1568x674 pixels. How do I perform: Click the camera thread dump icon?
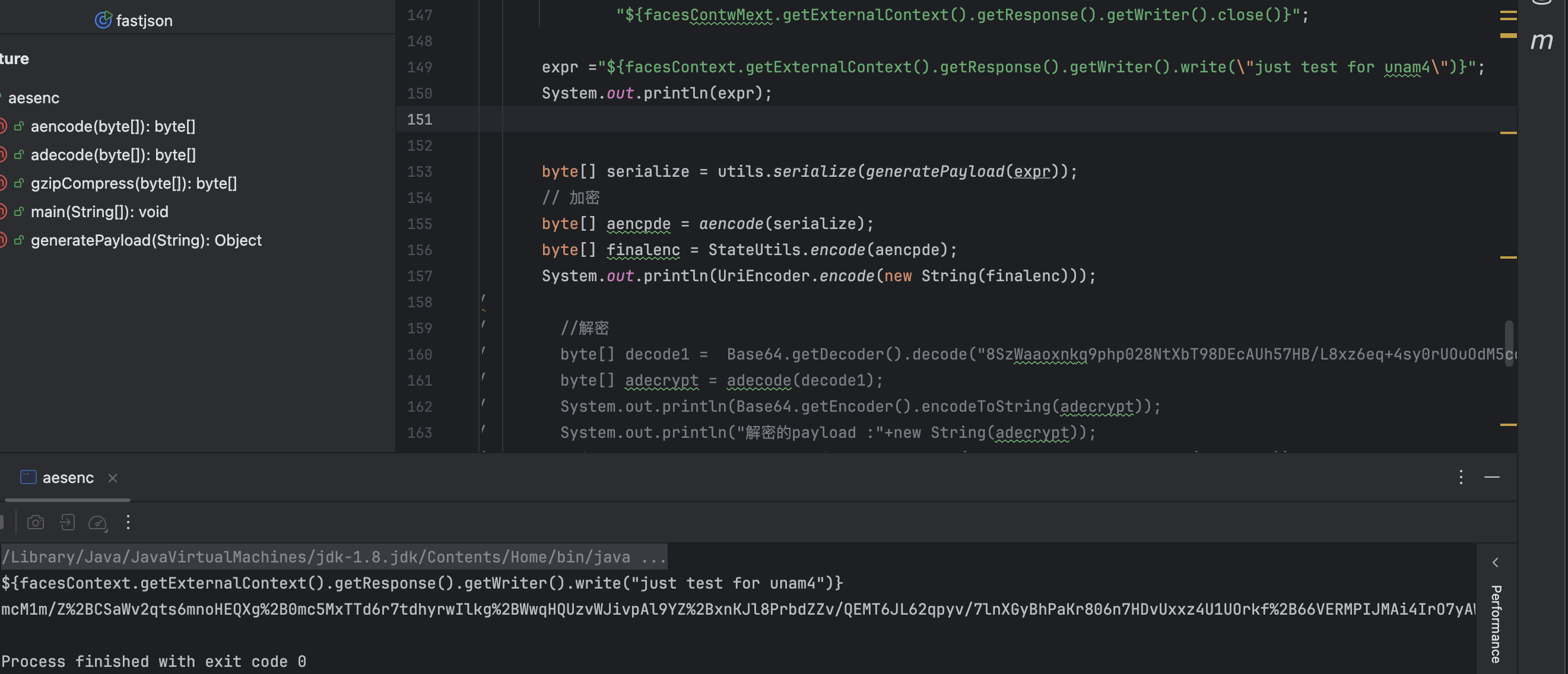click(36, 523)
